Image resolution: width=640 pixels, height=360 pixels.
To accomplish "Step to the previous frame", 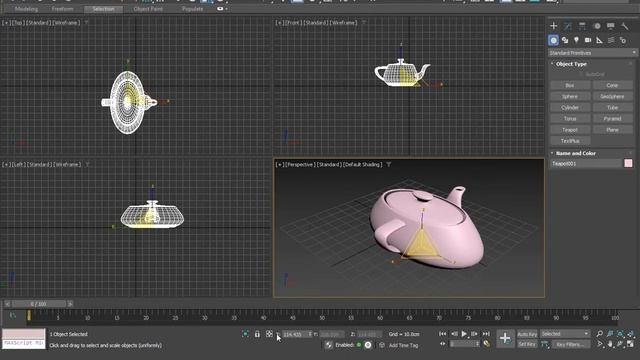I will [454, 334].
